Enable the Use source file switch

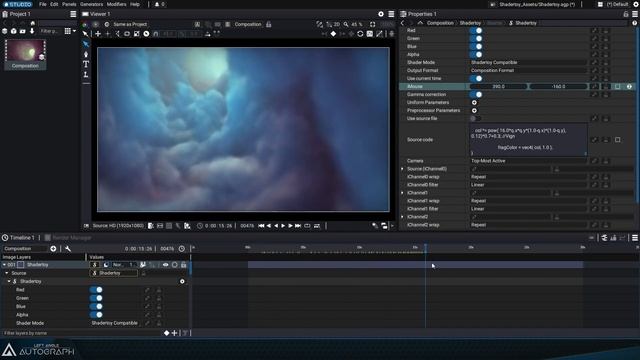pos(475,118)
